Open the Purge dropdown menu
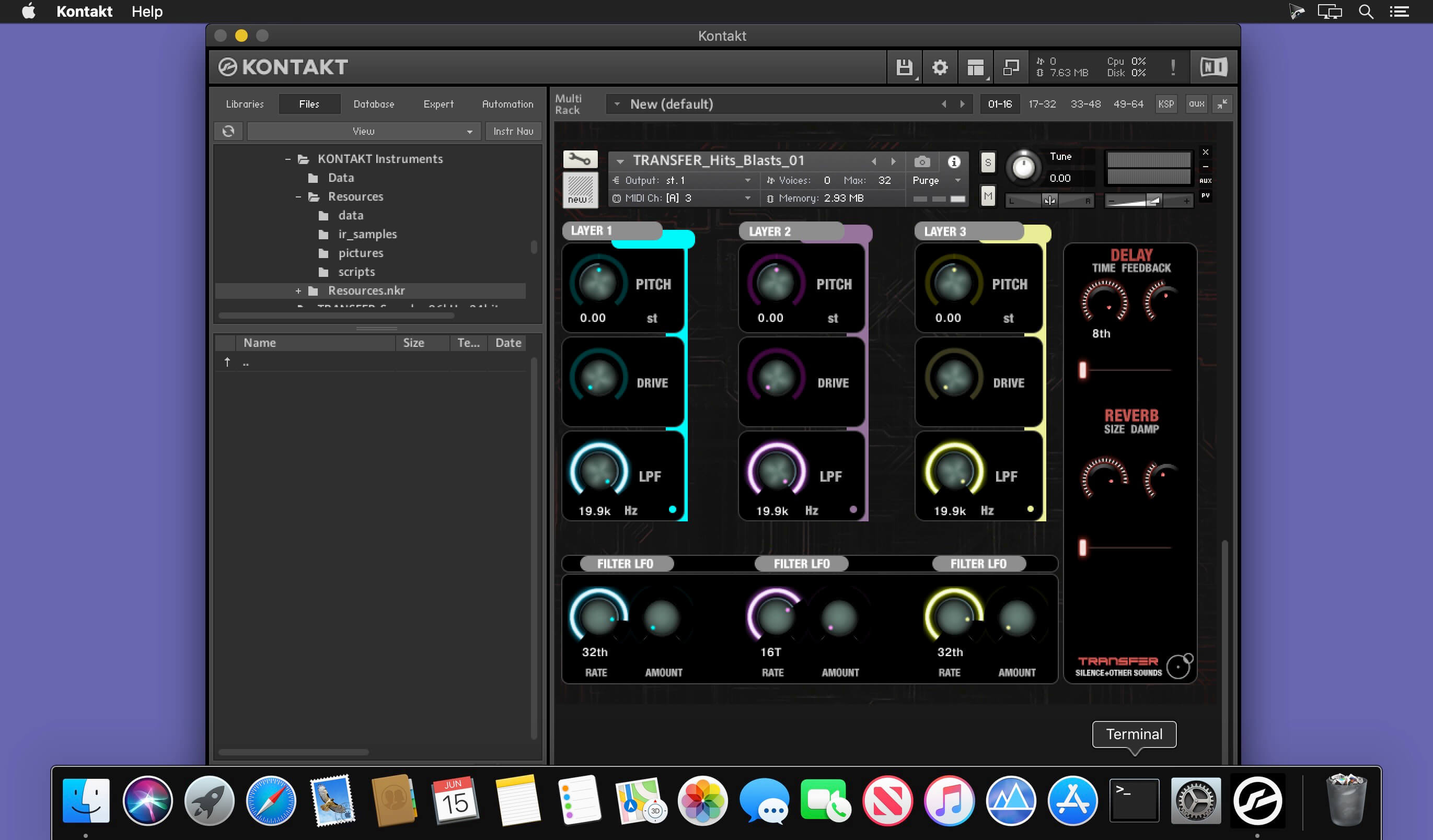 (x=937, y=180)
